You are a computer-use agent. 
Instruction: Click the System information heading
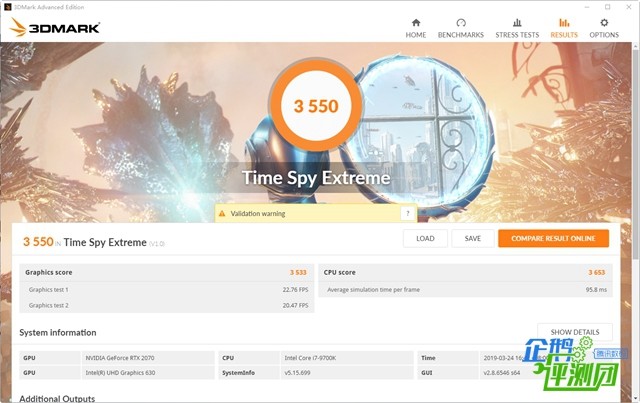coord(58,332)
